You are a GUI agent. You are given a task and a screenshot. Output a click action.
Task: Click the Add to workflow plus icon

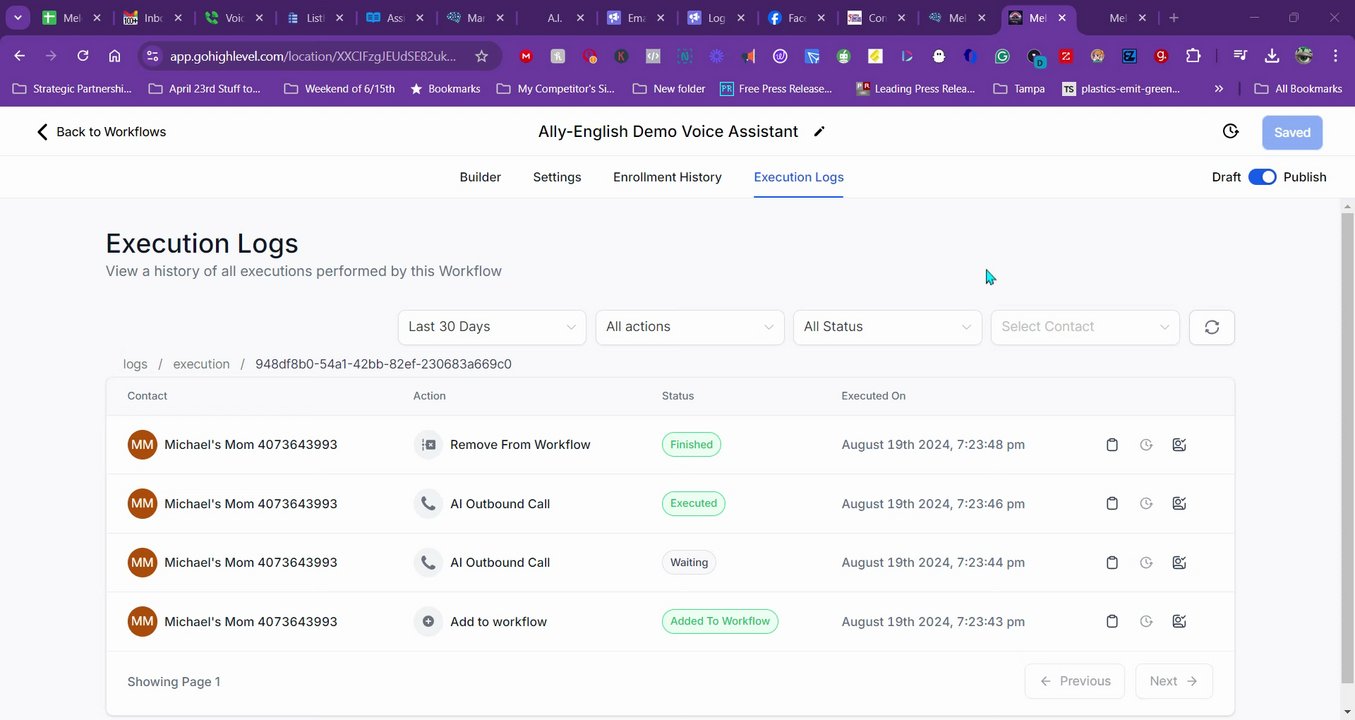tap(428, 622)
